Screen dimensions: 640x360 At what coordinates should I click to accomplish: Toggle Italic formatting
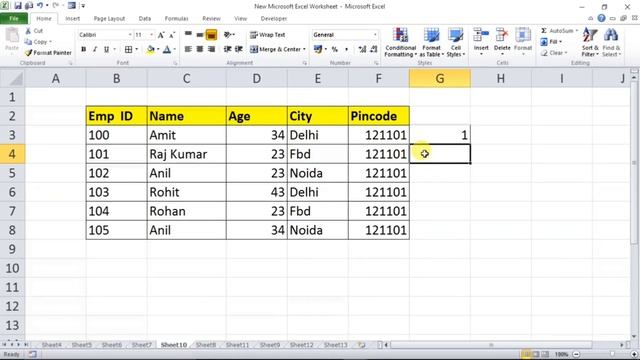pos(95,49)
